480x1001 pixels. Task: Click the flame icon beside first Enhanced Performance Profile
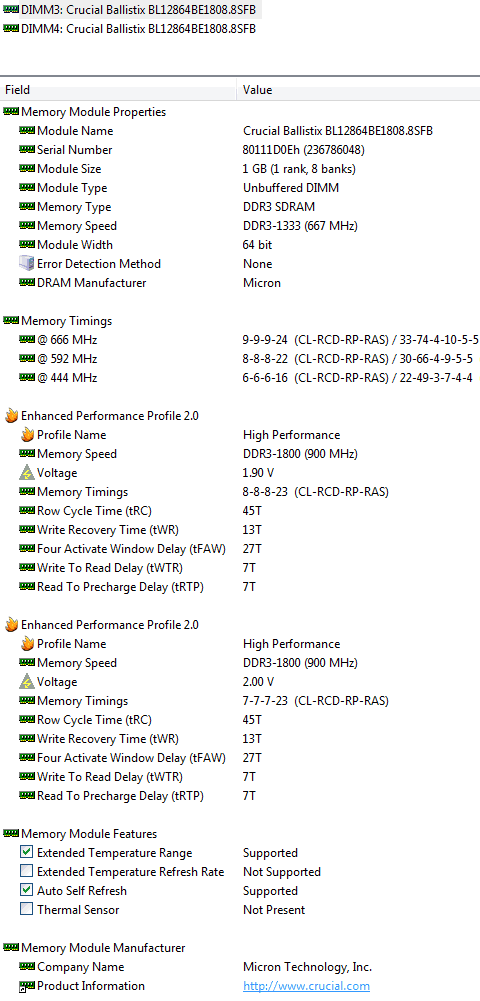pos(11,416)
